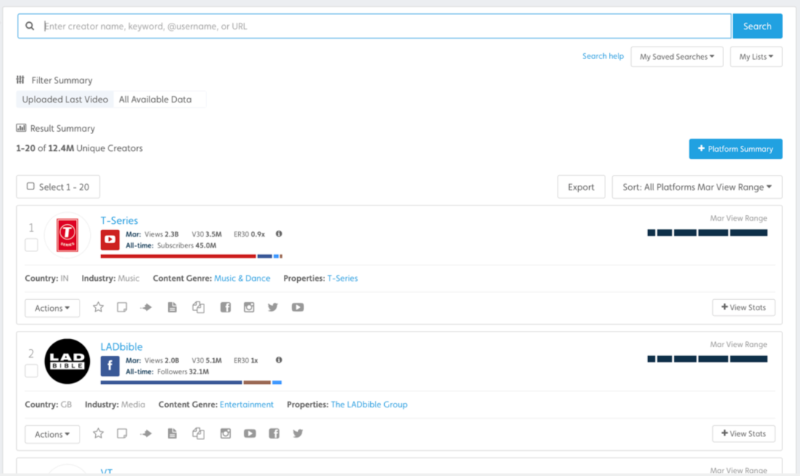Image resolution: width=800 pixels, height=476 pixels.
Task: Open My Lists dropdown
Action: [756, 57]
